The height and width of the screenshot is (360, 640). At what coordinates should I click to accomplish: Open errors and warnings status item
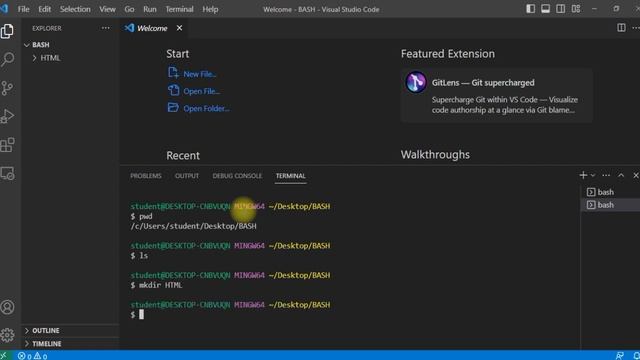[x=32, y=356]
